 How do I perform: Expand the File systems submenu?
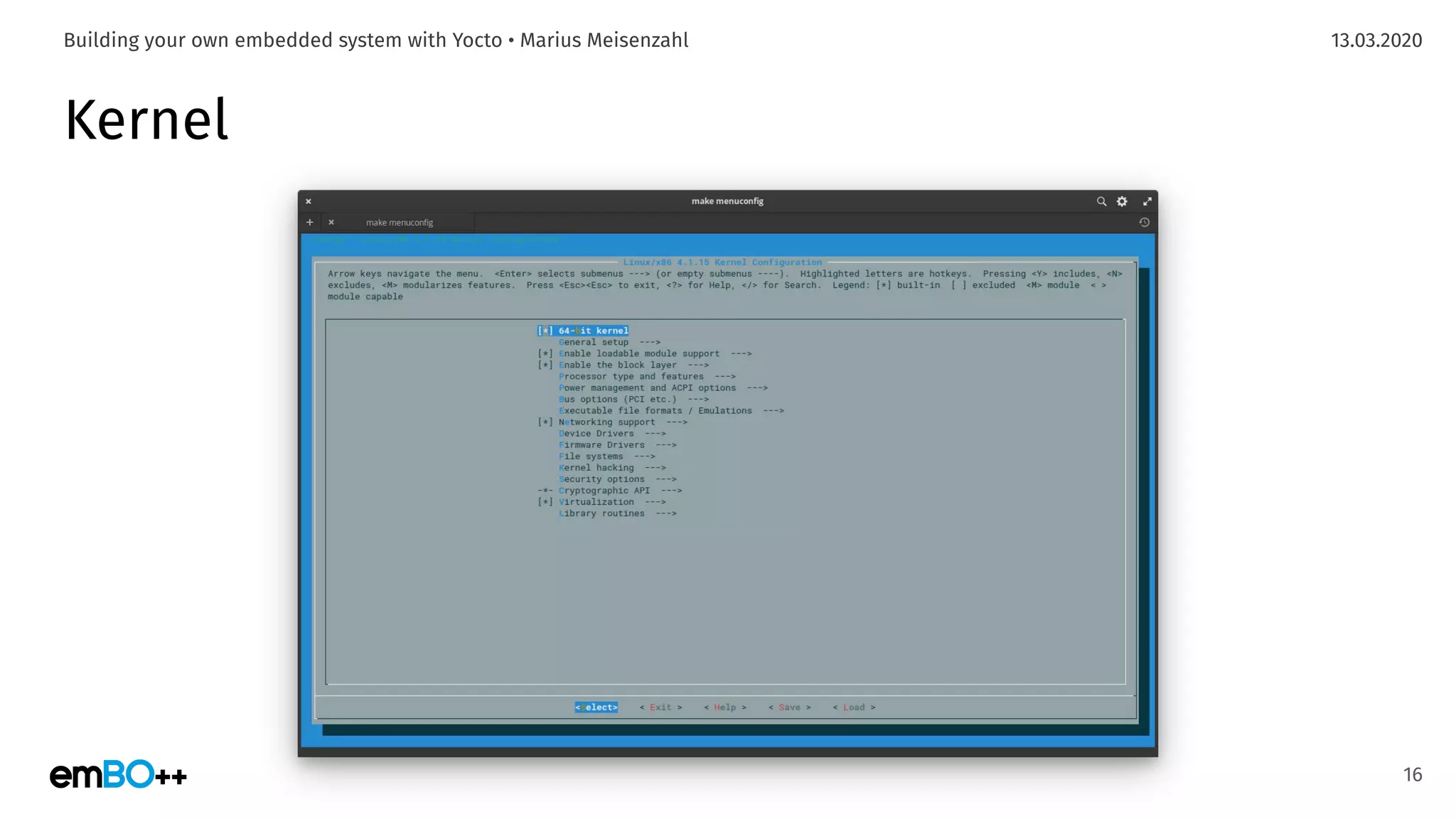click(591, 456)
